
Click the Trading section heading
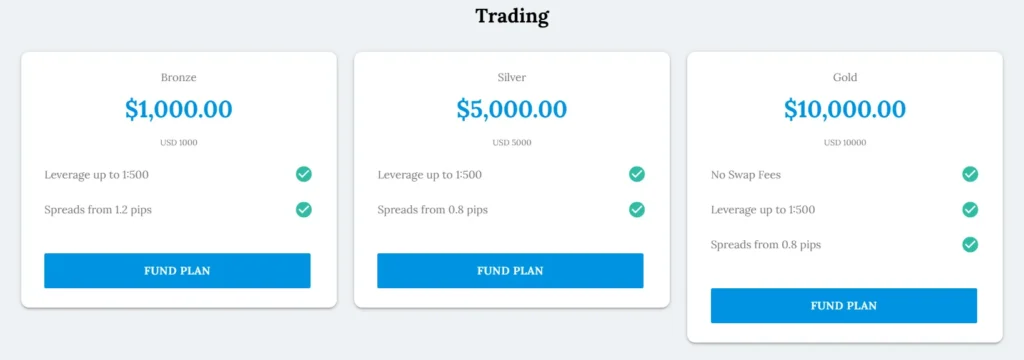pos(512,16)
